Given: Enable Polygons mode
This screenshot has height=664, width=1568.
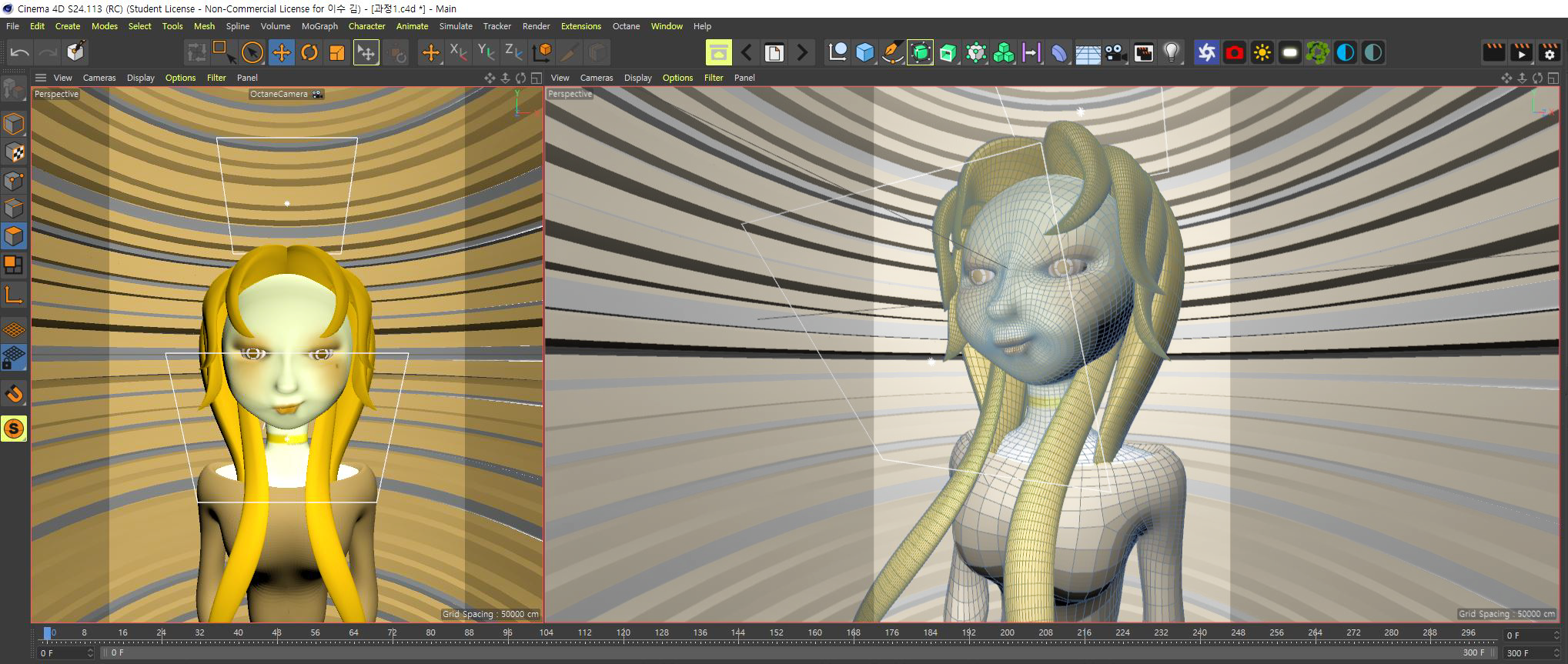Looking at the screenshot, I should [x=14, y=236].
